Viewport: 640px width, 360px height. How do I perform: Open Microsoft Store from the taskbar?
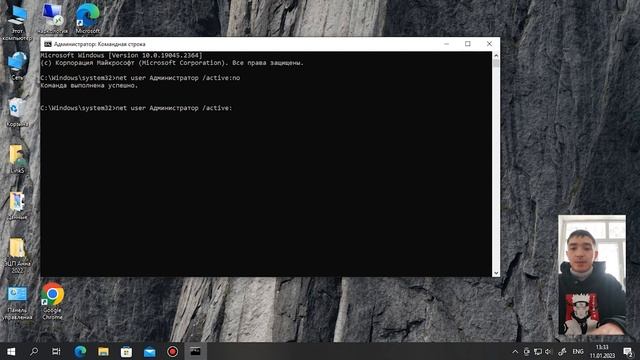coord(126,351)
